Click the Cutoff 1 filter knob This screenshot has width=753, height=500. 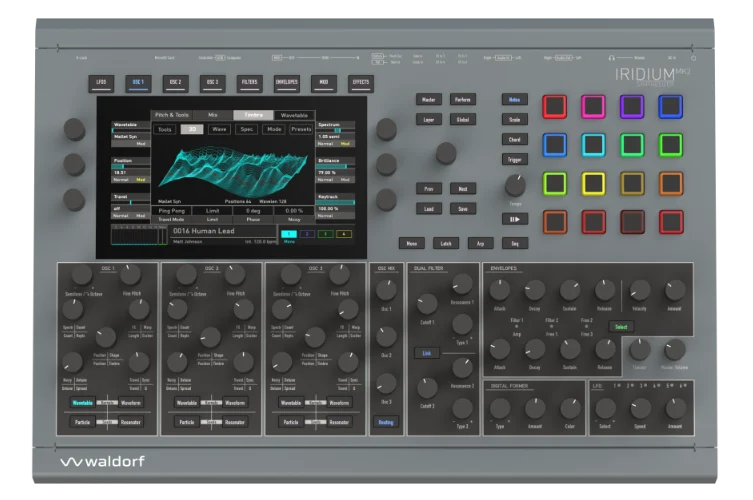coord(427,304)
